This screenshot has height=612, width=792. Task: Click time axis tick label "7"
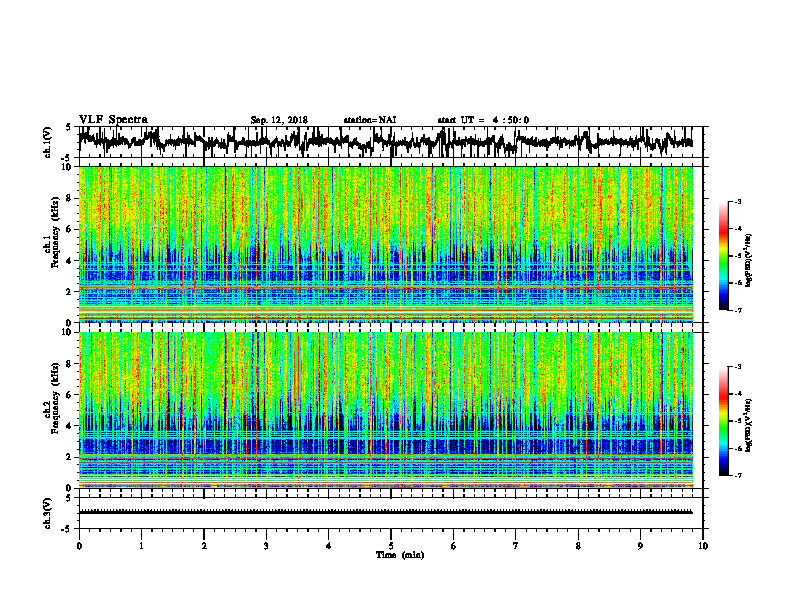click(x=516, y=546)
